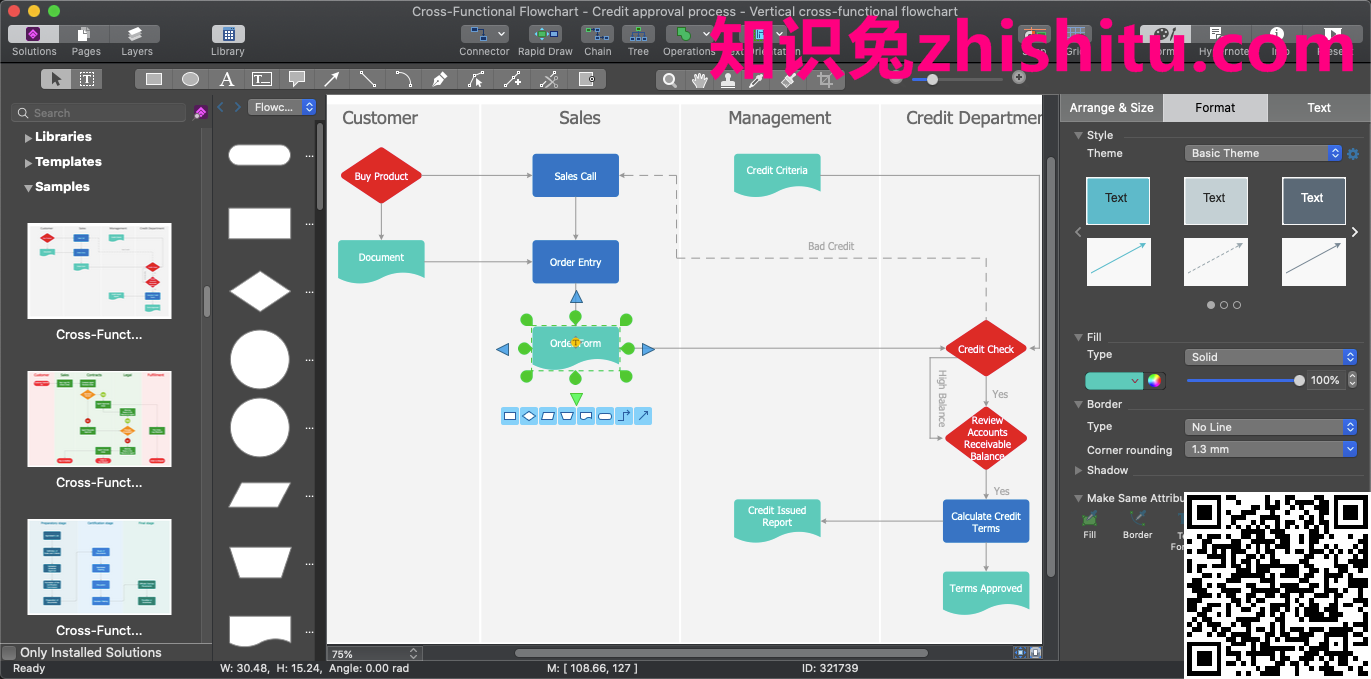Image resolution: width=1371 pixels, height=679 pixels.
Task: Navigate forward in library list
Action: coord(237,107)
